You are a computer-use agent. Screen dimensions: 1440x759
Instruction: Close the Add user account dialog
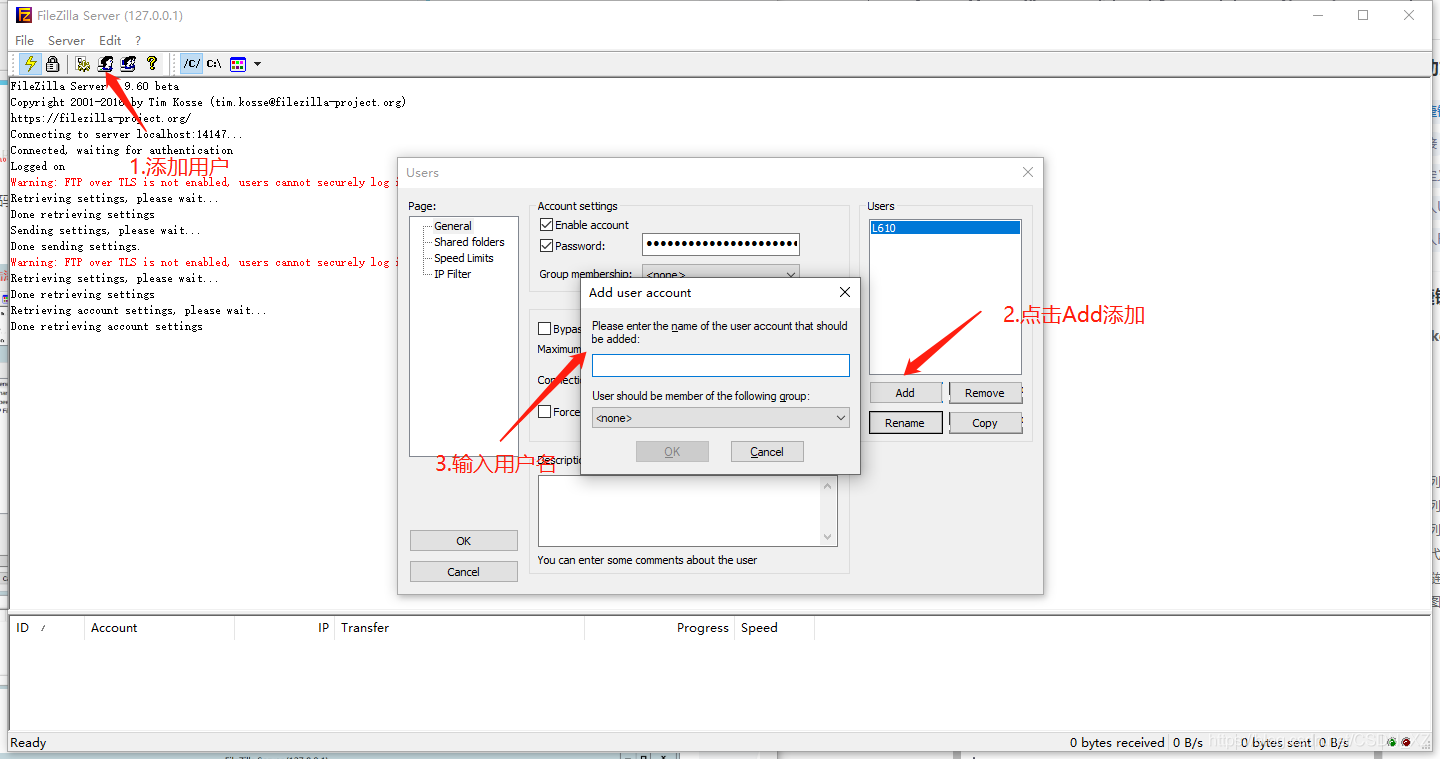[x=845, y=292]
